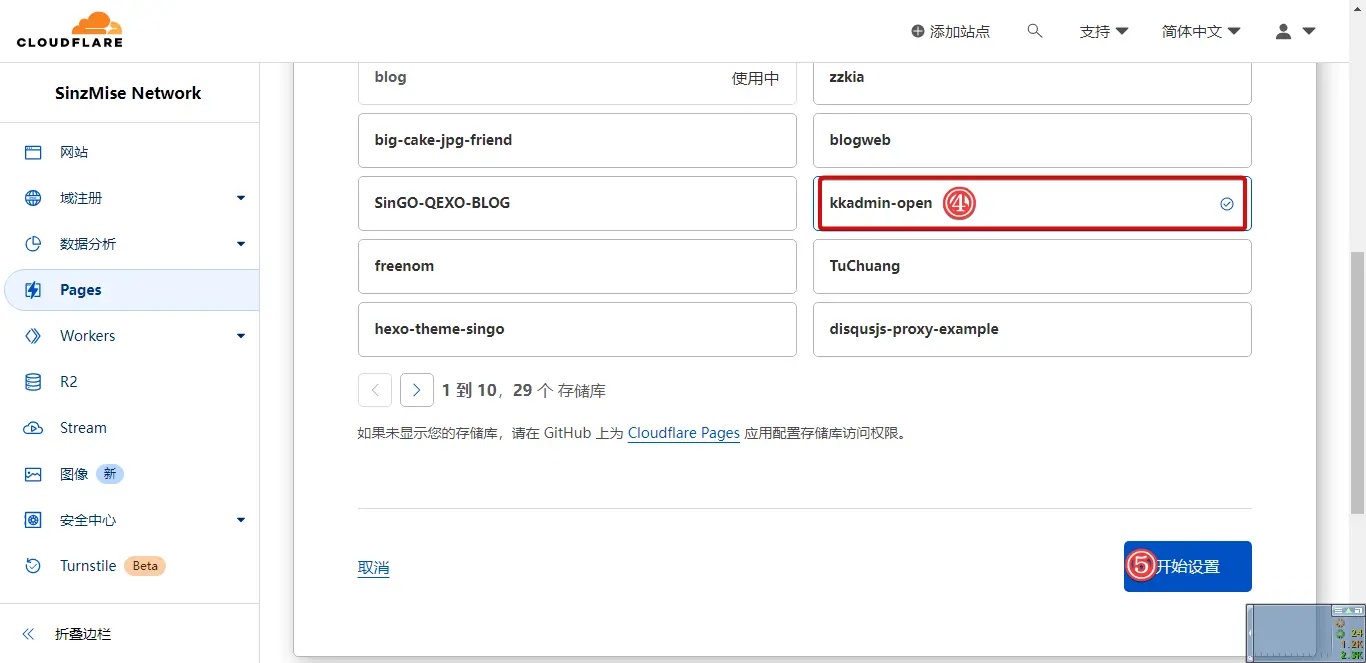Screen dimensions: 1366x663
Task: Select the blogweb repository
Action: tap(1032, 140)
